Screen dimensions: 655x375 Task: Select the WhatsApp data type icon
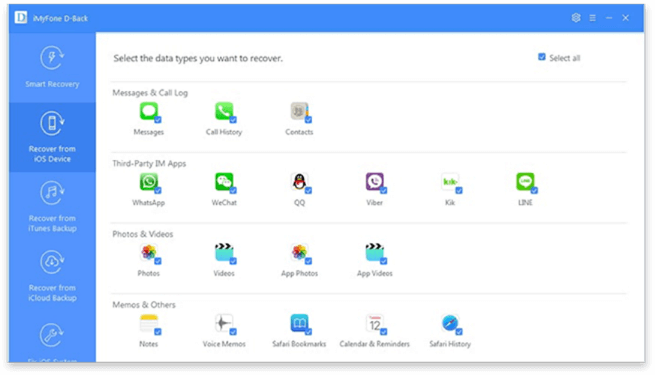(149, 182)
